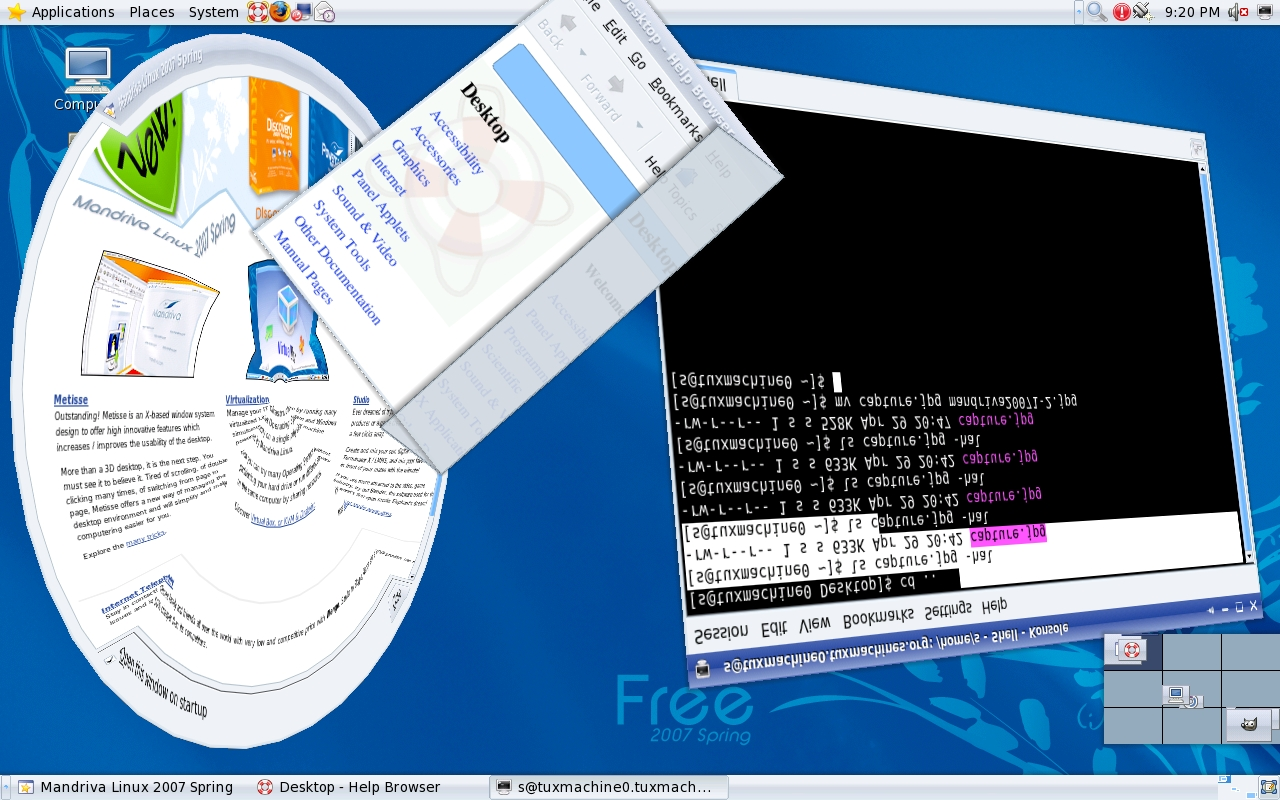The height and width of the screenshot is (800, 1280).
Task: Click the Metisse heading link in Mandriva window
Action: [70, 400]
